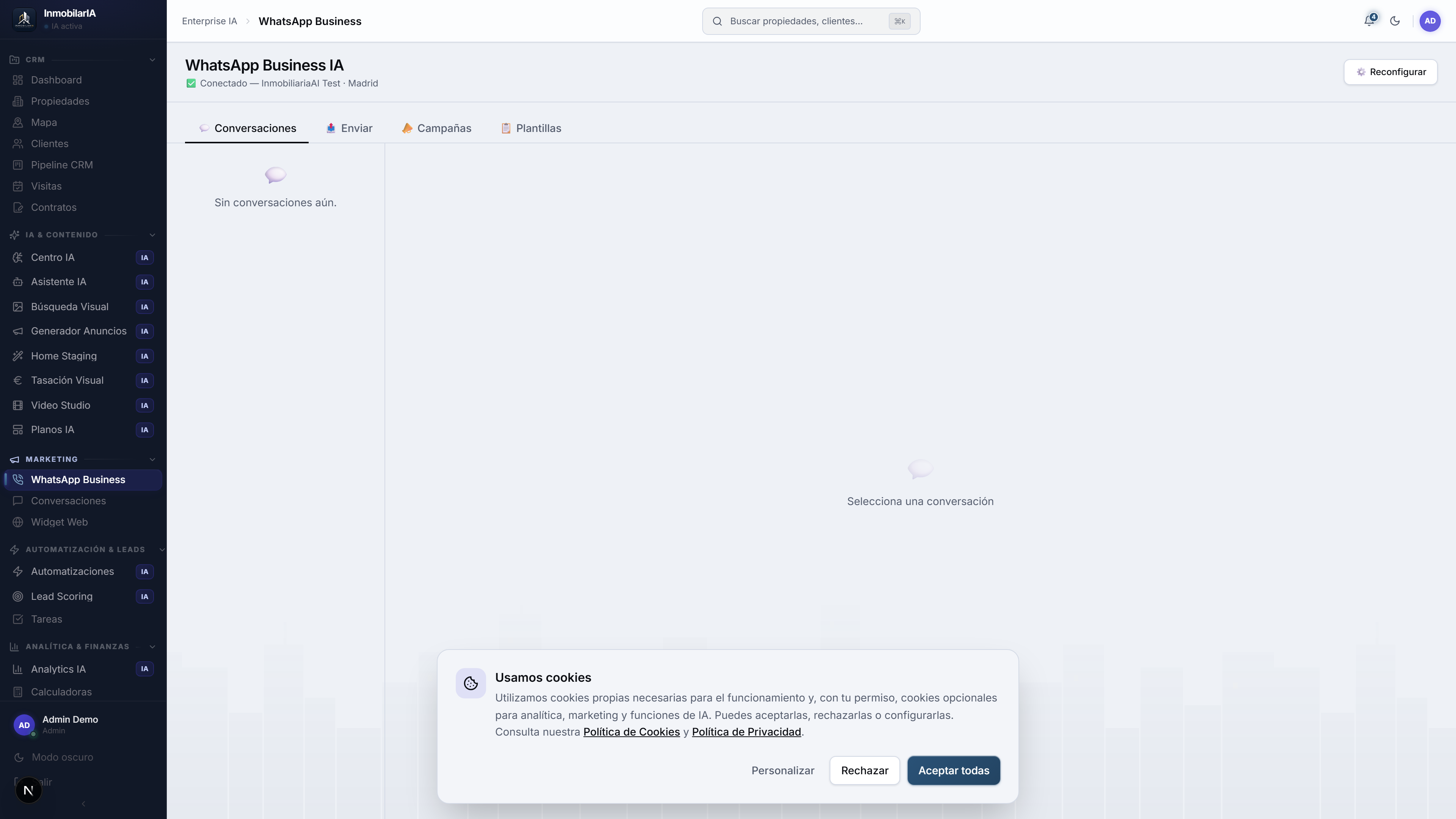Viewport: 1456px width, 819px height.
Task: Open Contratos in sidebar
Action: point(83,207)
